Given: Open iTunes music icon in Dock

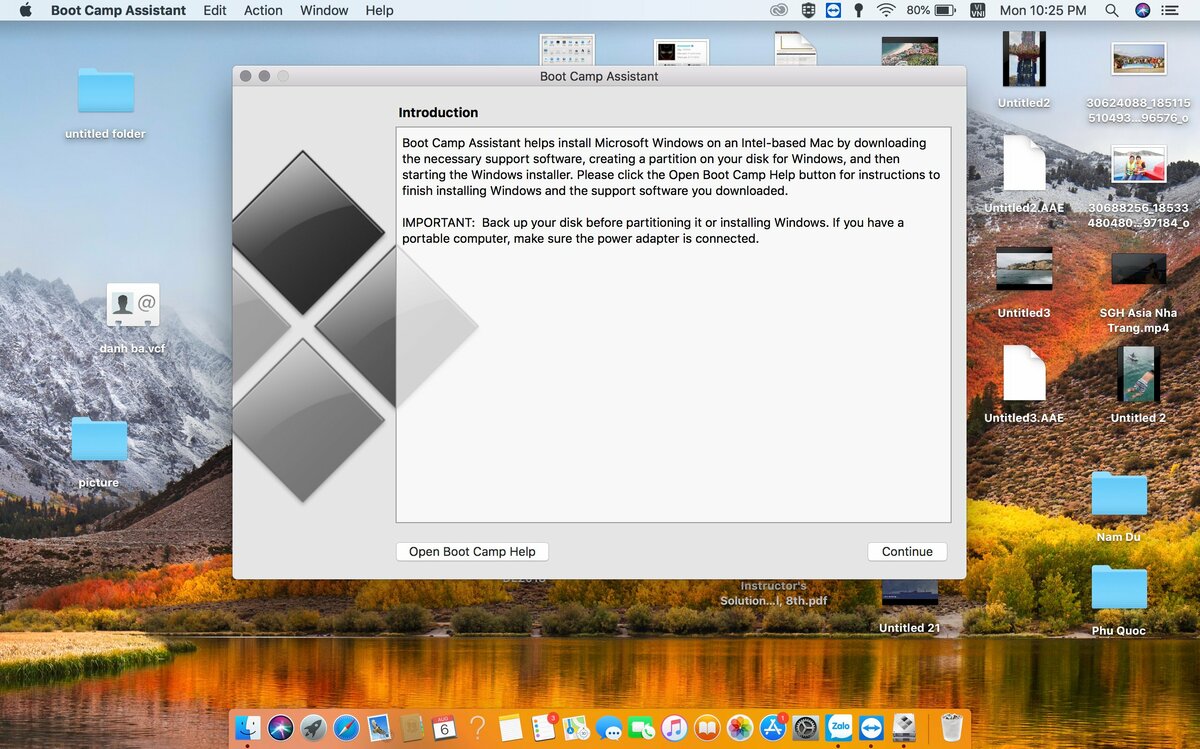Looking at the screenshot, I should (674, 727).
